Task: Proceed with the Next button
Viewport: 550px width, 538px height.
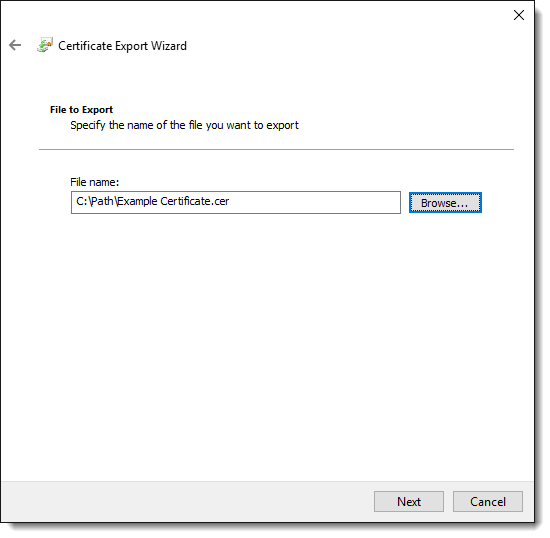Action: [409, 501]
